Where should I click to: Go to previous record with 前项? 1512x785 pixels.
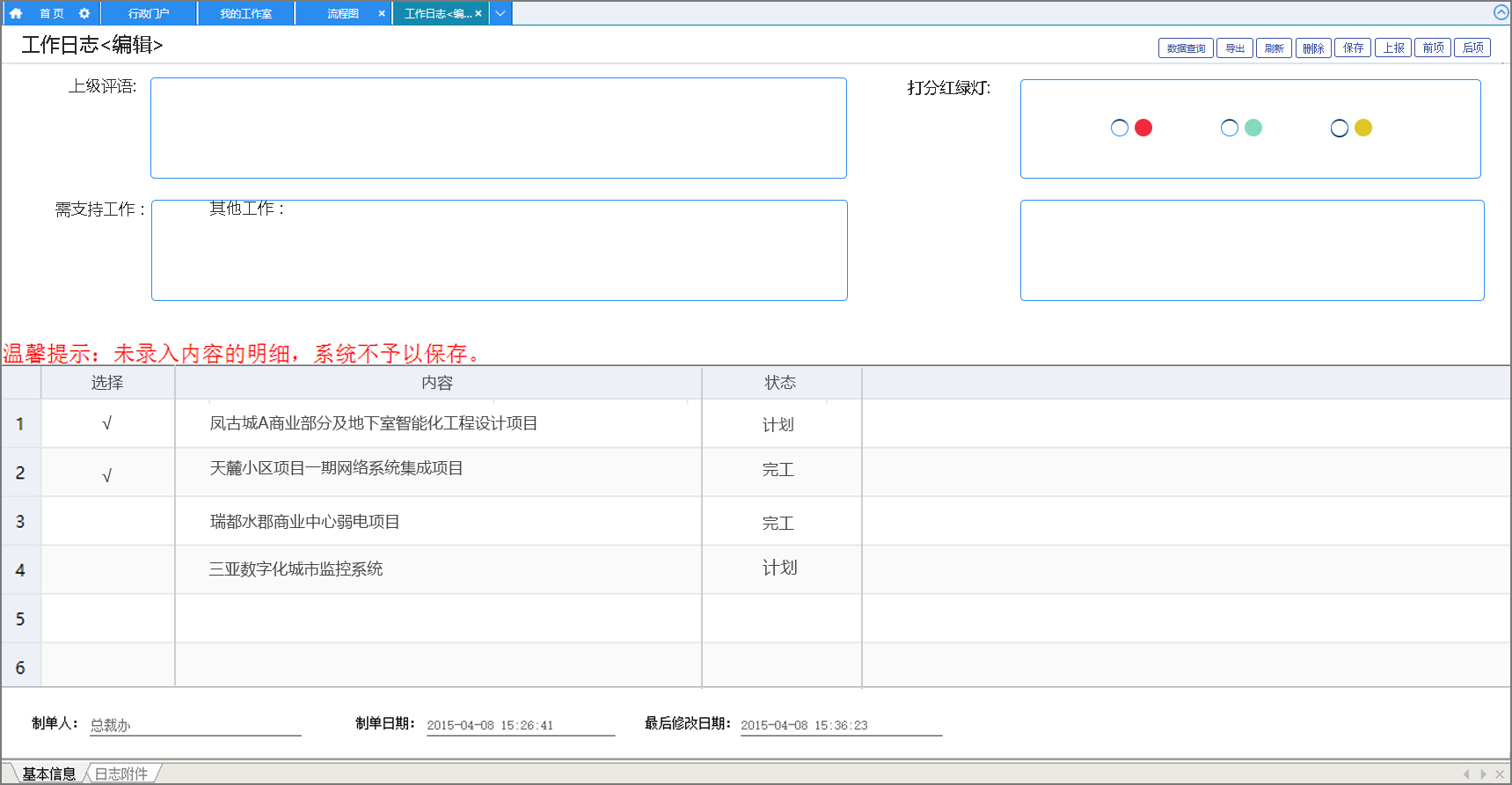pyautogui.click(x=1433, y=48)
